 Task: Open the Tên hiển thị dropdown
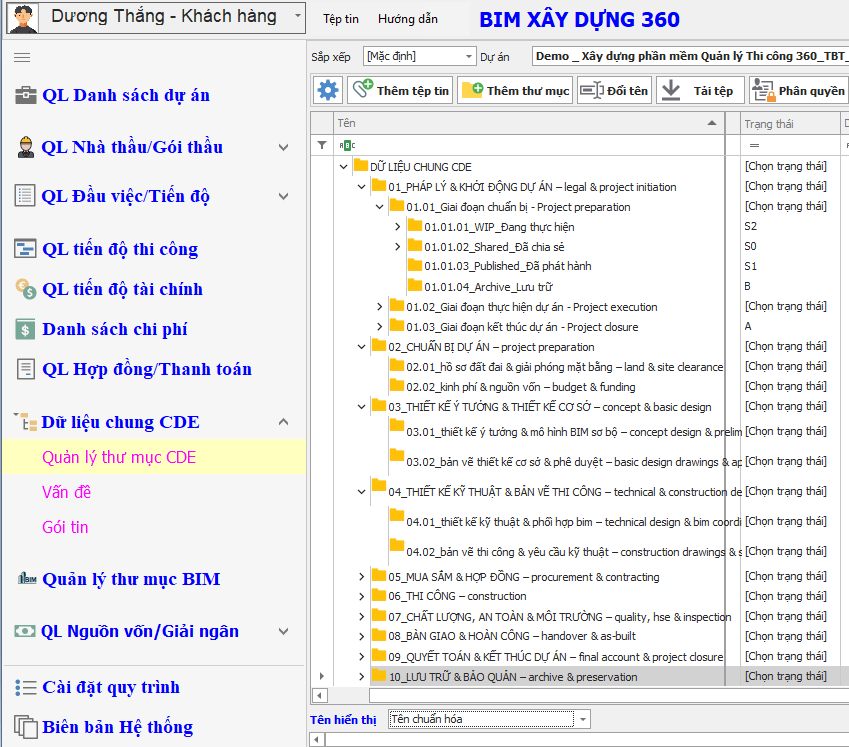(583, 719)
